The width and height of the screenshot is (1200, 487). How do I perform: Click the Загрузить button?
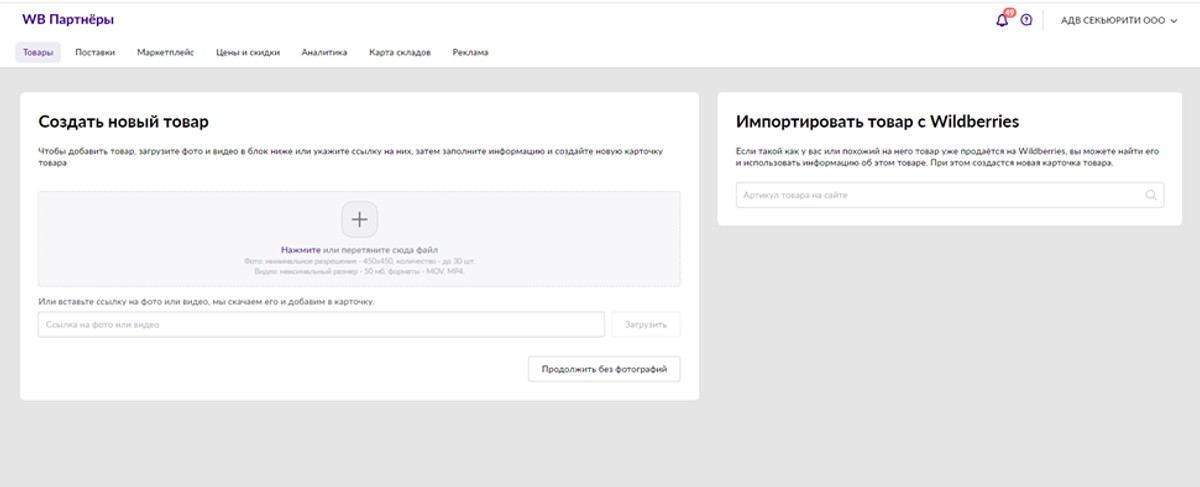click(x=646, y=325)
